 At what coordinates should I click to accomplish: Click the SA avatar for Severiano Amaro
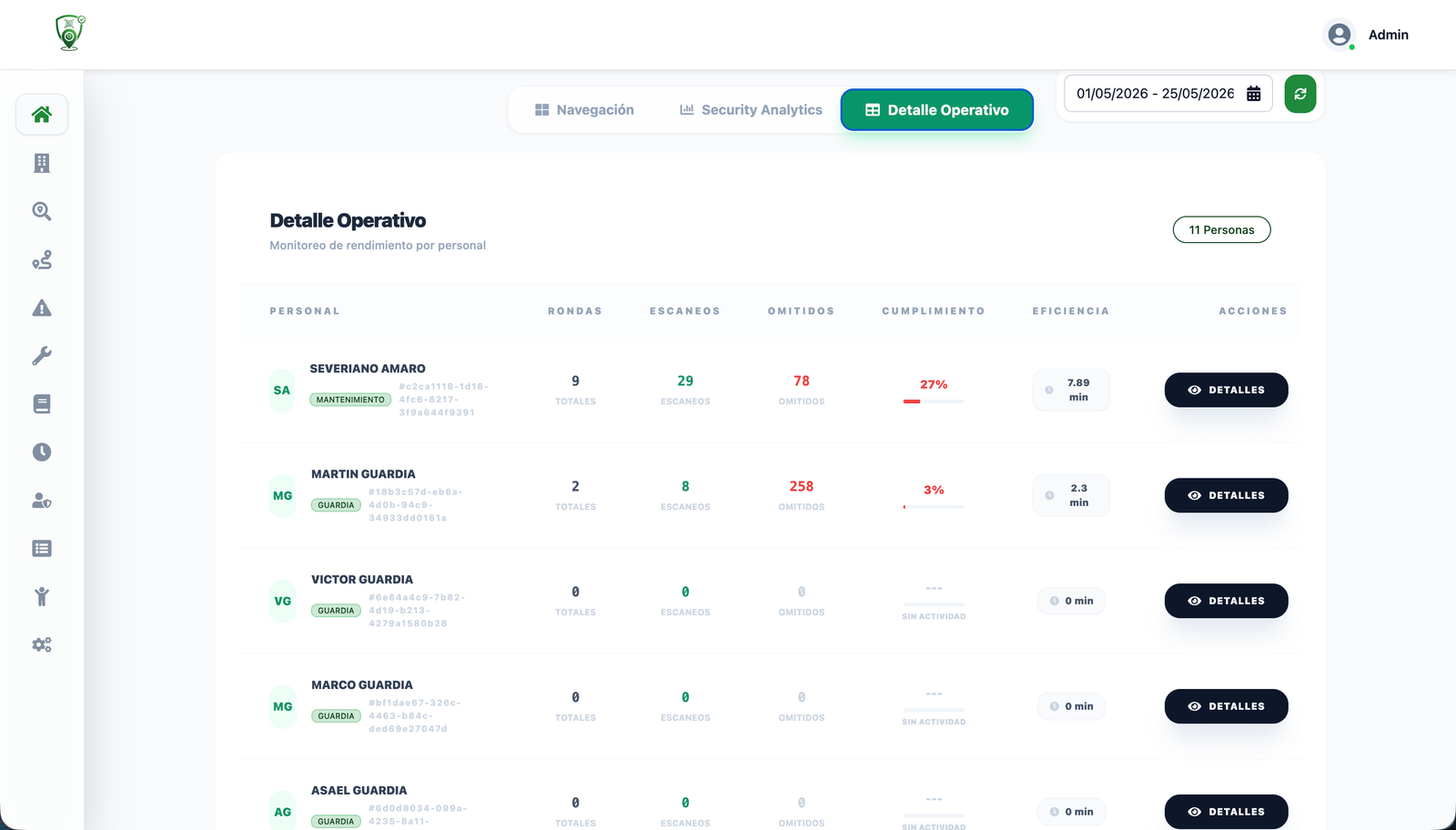(282, 390)
